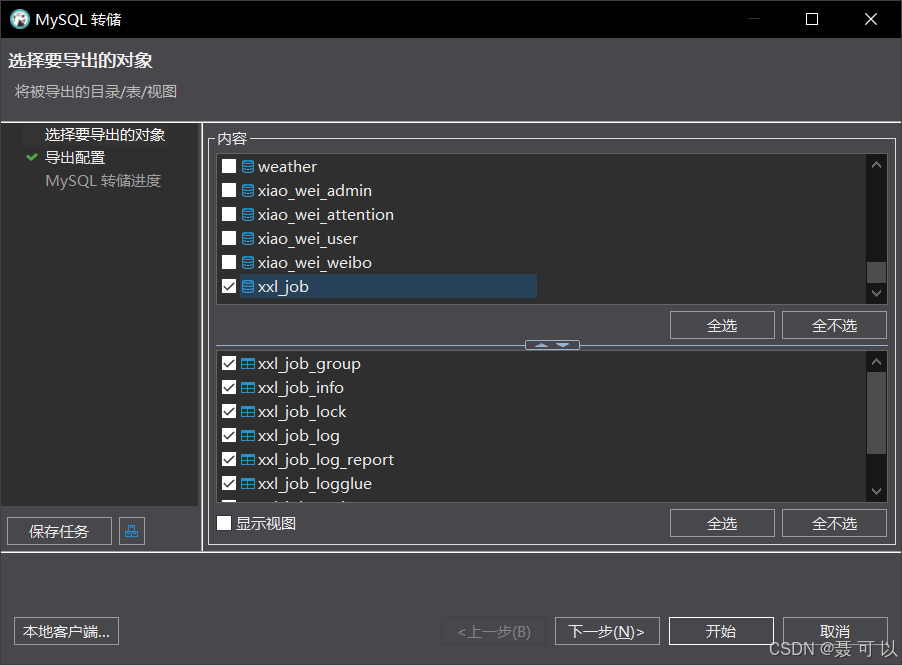Image resolution: width=902 pixels, height=665 pixels.
Task: Go to 导出配置 wizard step
Action: pyautogui.click(x=75, y=158)
